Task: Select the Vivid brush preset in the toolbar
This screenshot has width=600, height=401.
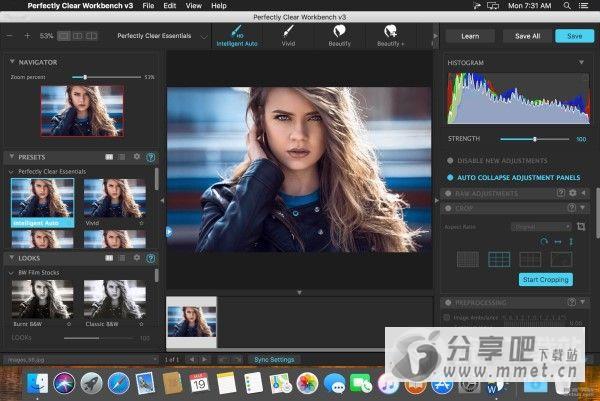Action: pos(288,36)
